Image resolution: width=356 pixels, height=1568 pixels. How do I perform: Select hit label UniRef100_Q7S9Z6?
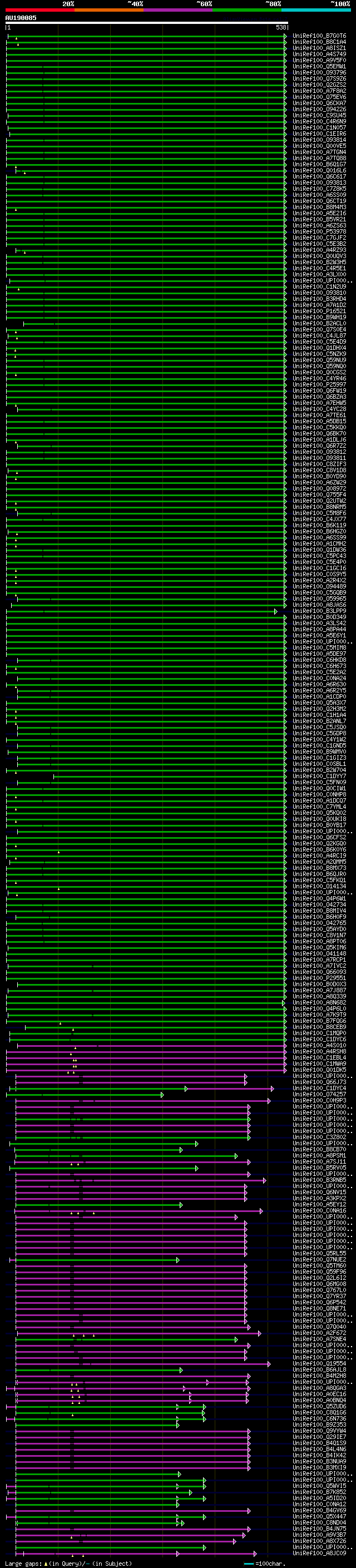coord(319,78)
